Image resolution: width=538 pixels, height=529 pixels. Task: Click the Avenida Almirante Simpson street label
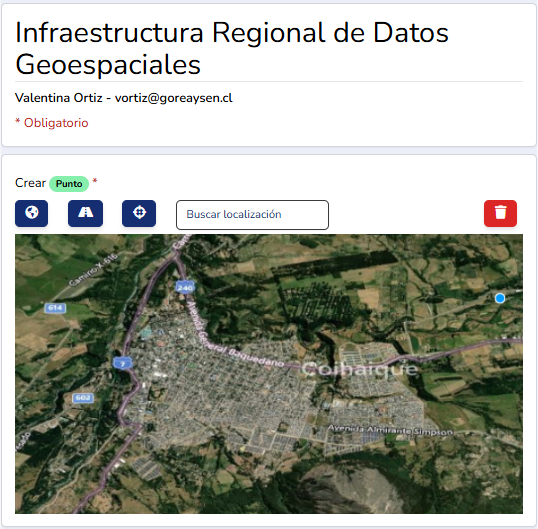tap(390, 430)
